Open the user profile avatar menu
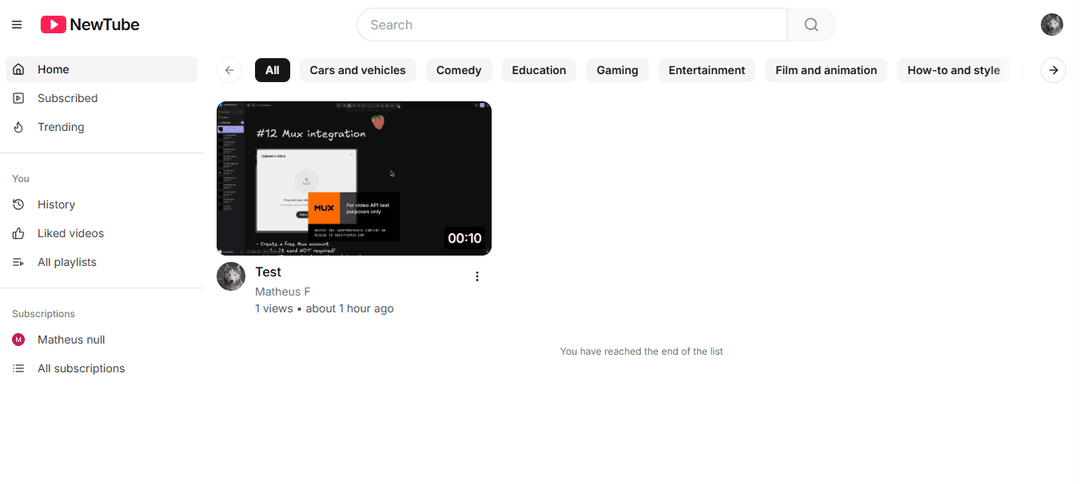The width and height of the screenshot is (1080, 484). pyautogui.click(x=1052, y=25)
